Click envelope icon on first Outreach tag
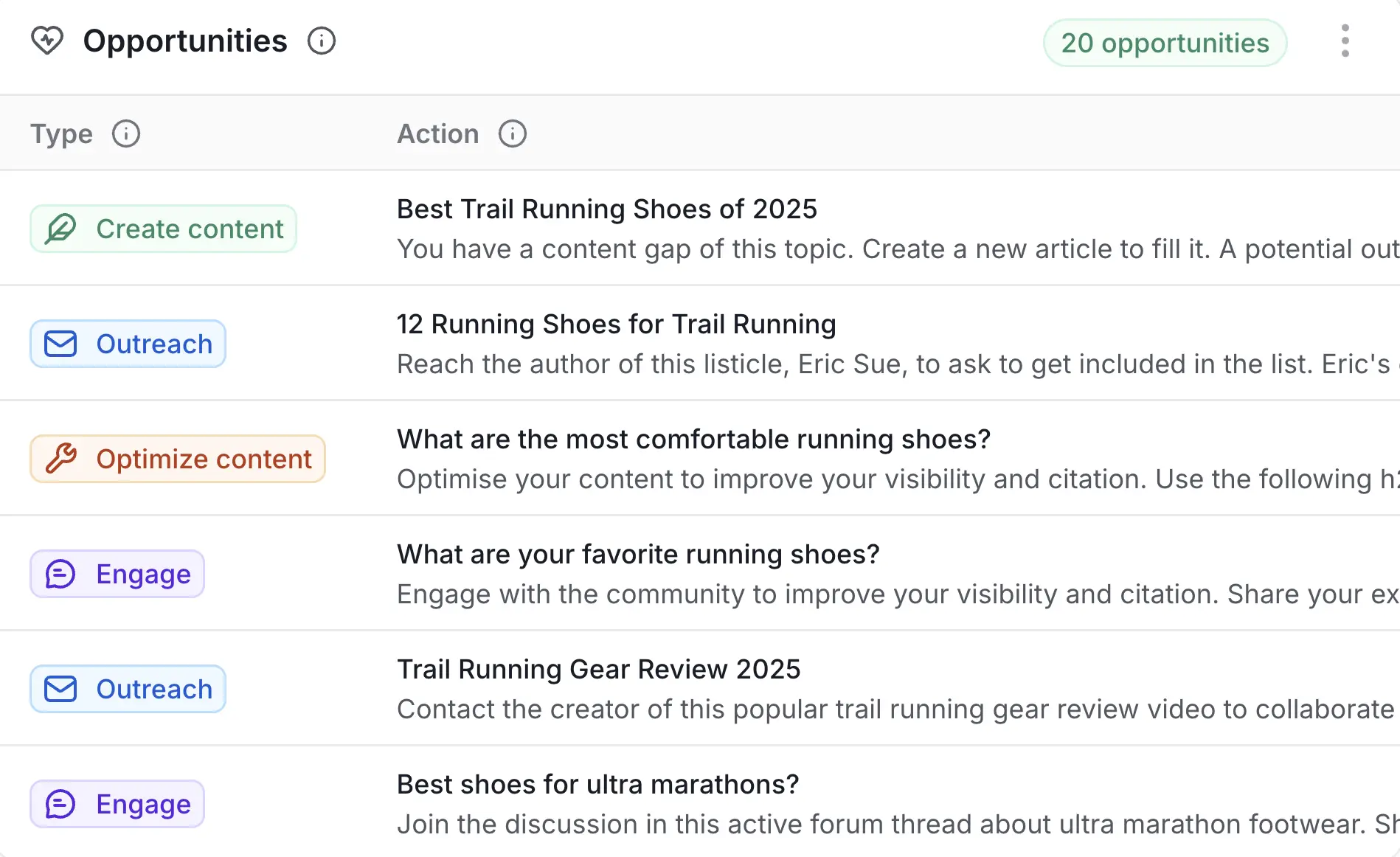Screen dimensions: 1400x857 60,344
